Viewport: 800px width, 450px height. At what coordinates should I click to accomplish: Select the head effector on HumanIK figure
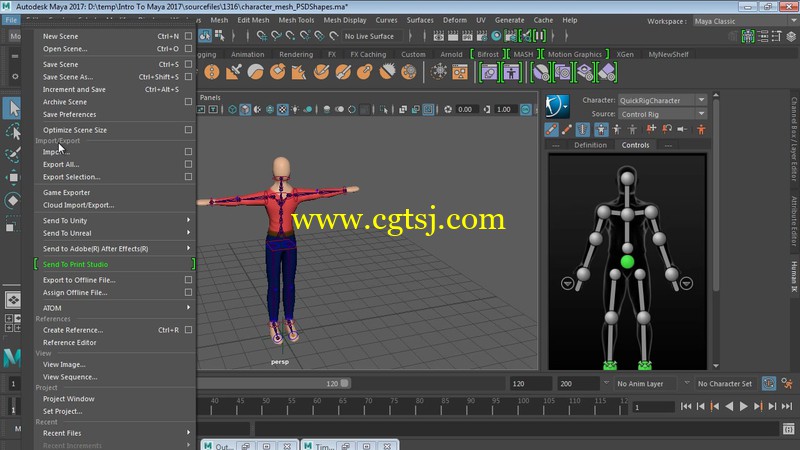tap(627, 179)
